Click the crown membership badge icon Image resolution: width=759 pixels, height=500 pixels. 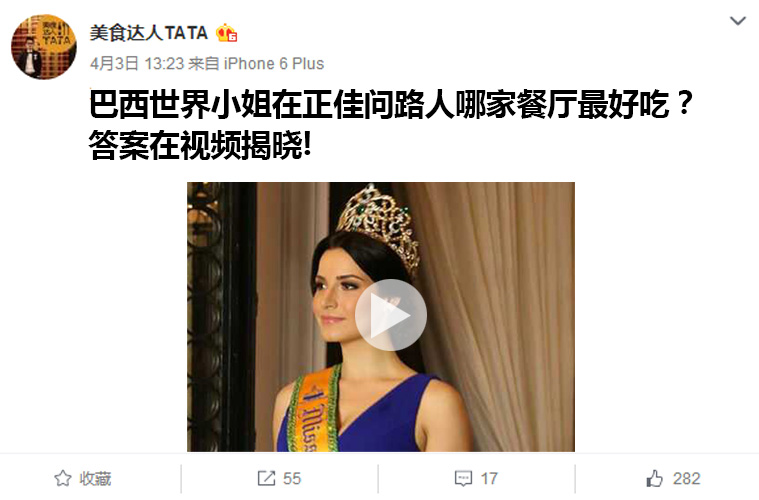pyautogui.click(x=227, y=33)
